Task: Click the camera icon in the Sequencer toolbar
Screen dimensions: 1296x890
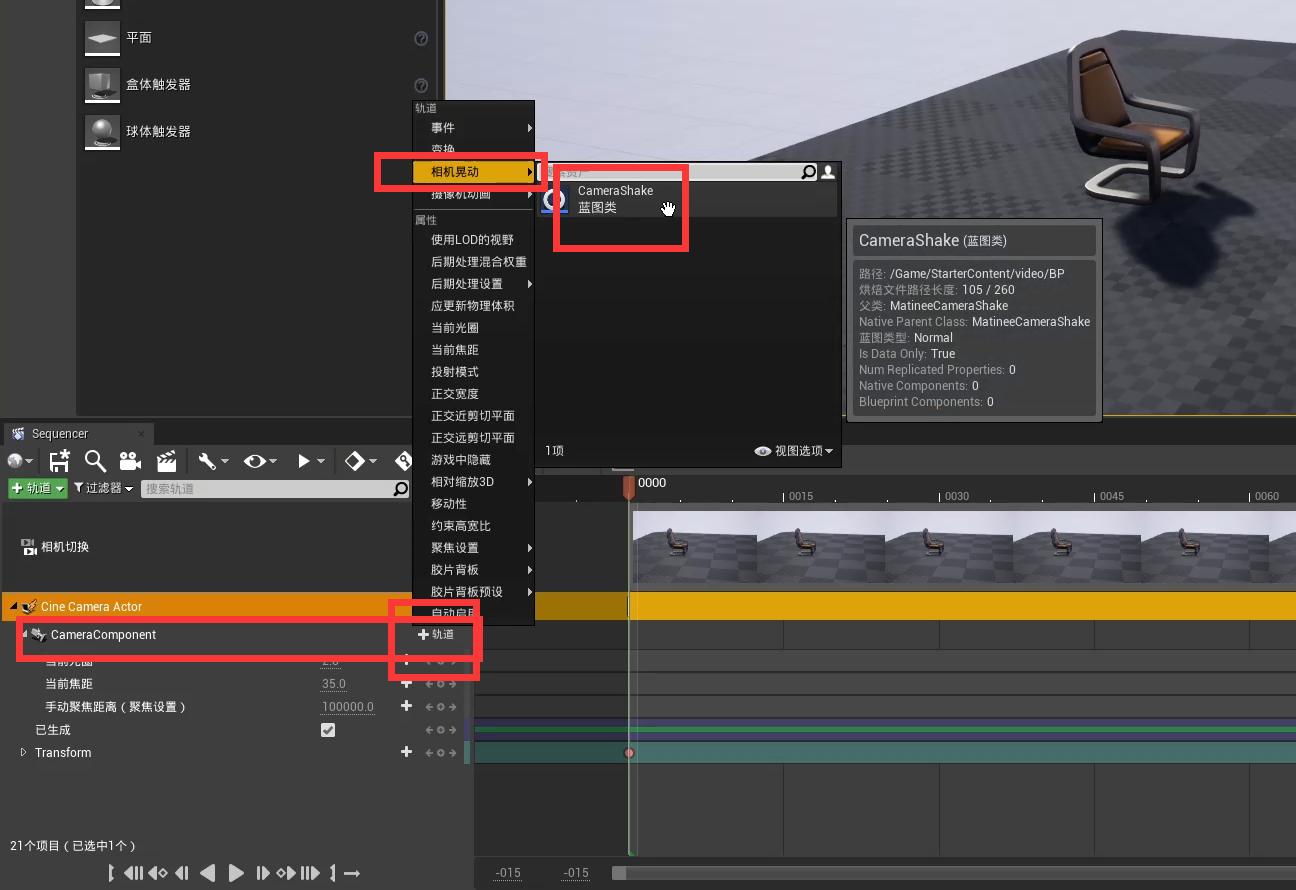Action: (130, 461)
